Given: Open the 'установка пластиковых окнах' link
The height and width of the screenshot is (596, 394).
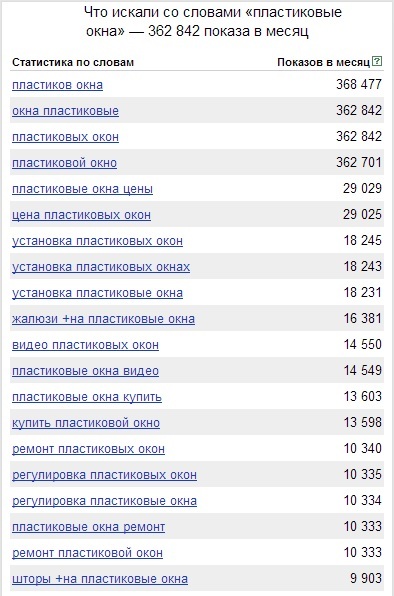Looking at the screenshot, I should pyautogui.click(x=101, y=267).
